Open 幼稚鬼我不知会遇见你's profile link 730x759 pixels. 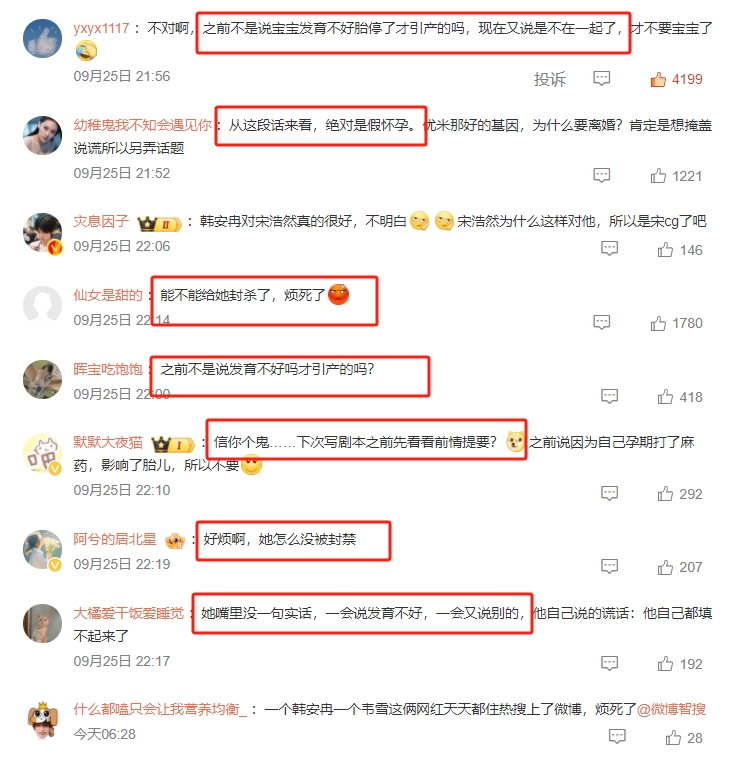tap(142, 125)
